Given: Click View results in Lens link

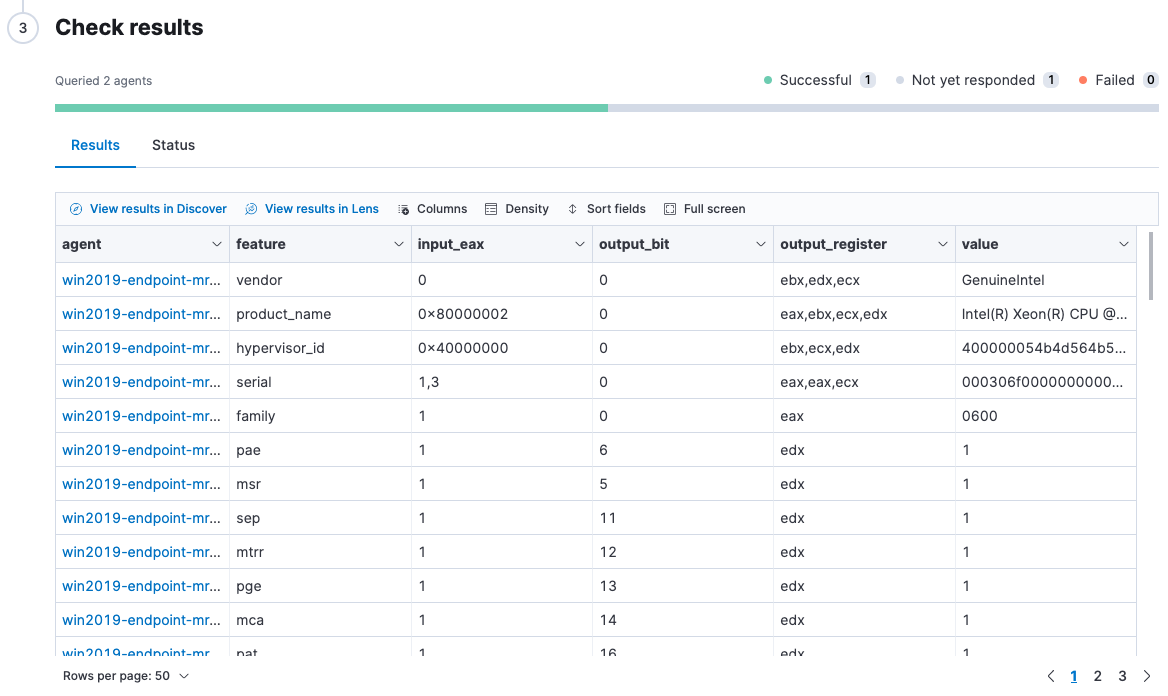Looking at the screenshot, I should pos(321,209).
